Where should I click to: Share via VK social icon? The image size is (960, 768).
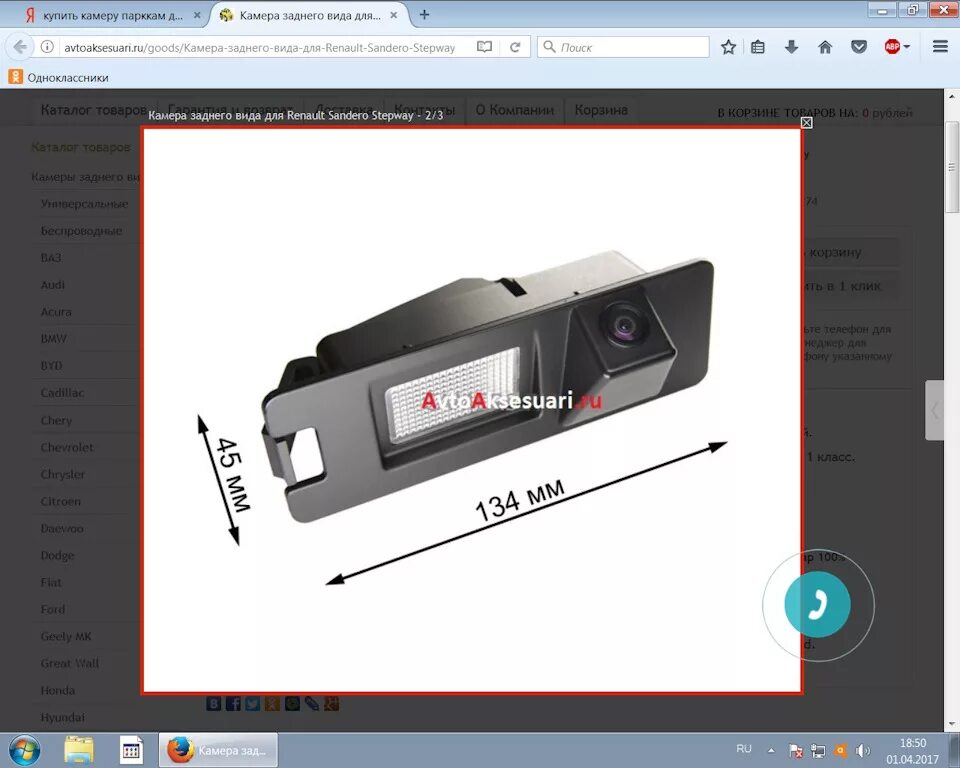(214, 703)
